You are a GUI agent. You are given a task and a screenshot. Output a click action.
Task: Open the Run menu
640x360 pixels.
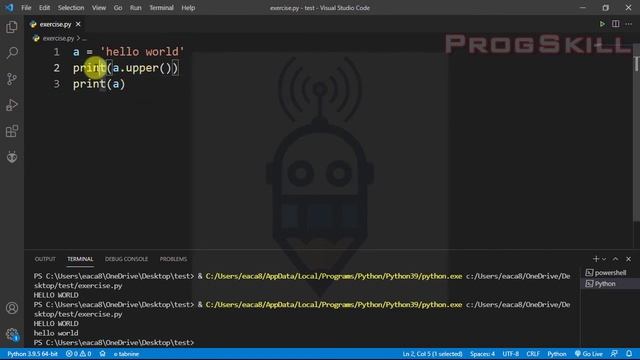[136, 8]
